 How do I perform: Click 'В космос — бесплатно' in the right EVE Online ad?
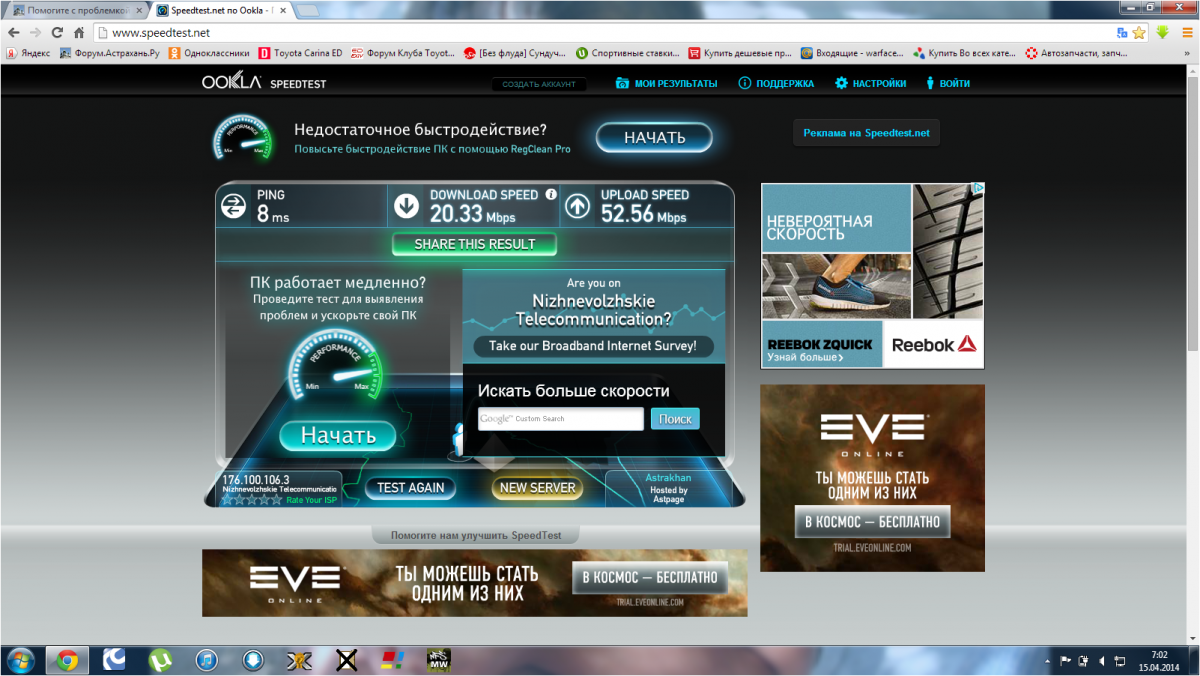(x=873, y=521)
